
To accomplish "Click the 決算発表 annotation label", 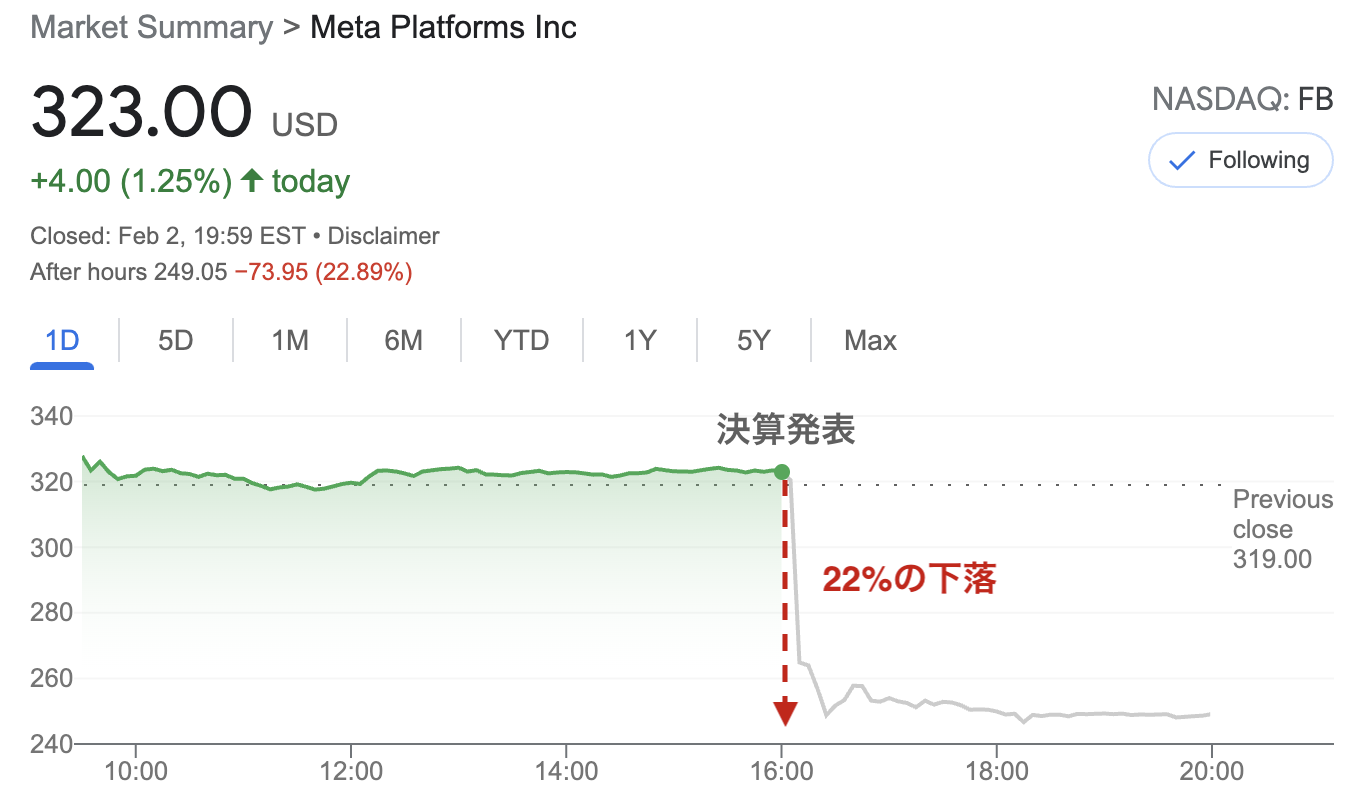I will point(786,430).
